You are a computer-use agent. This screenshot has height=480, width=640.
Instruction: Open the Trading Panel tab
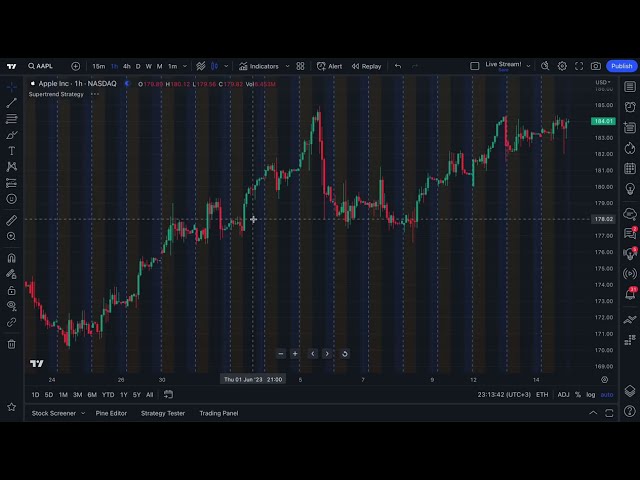coord(219,413)
